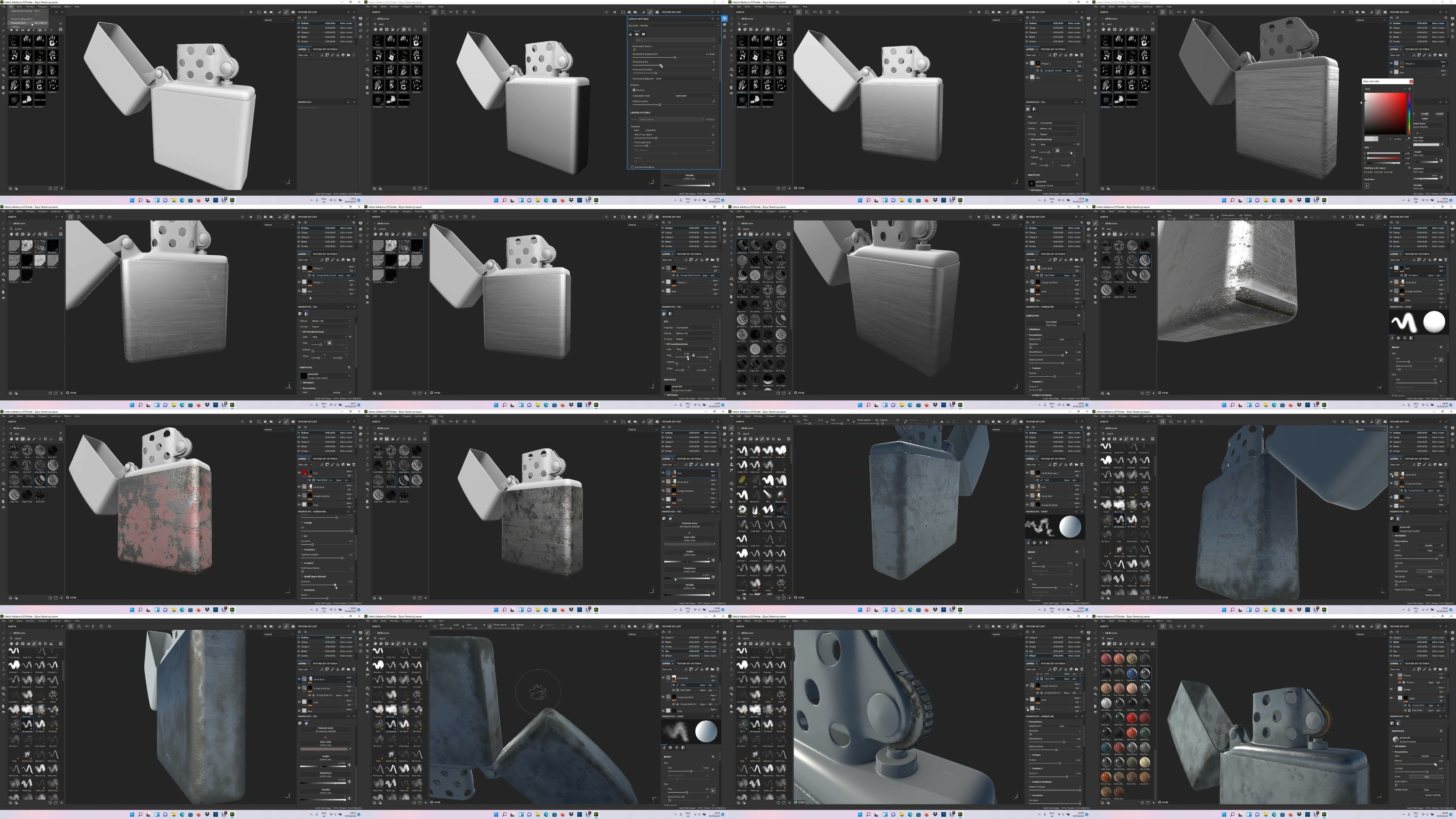Open the three-dot menu next to HSV
The width and height of the screenshot is (1456, 819).
pyautogui.click(x=1409, y=147)
